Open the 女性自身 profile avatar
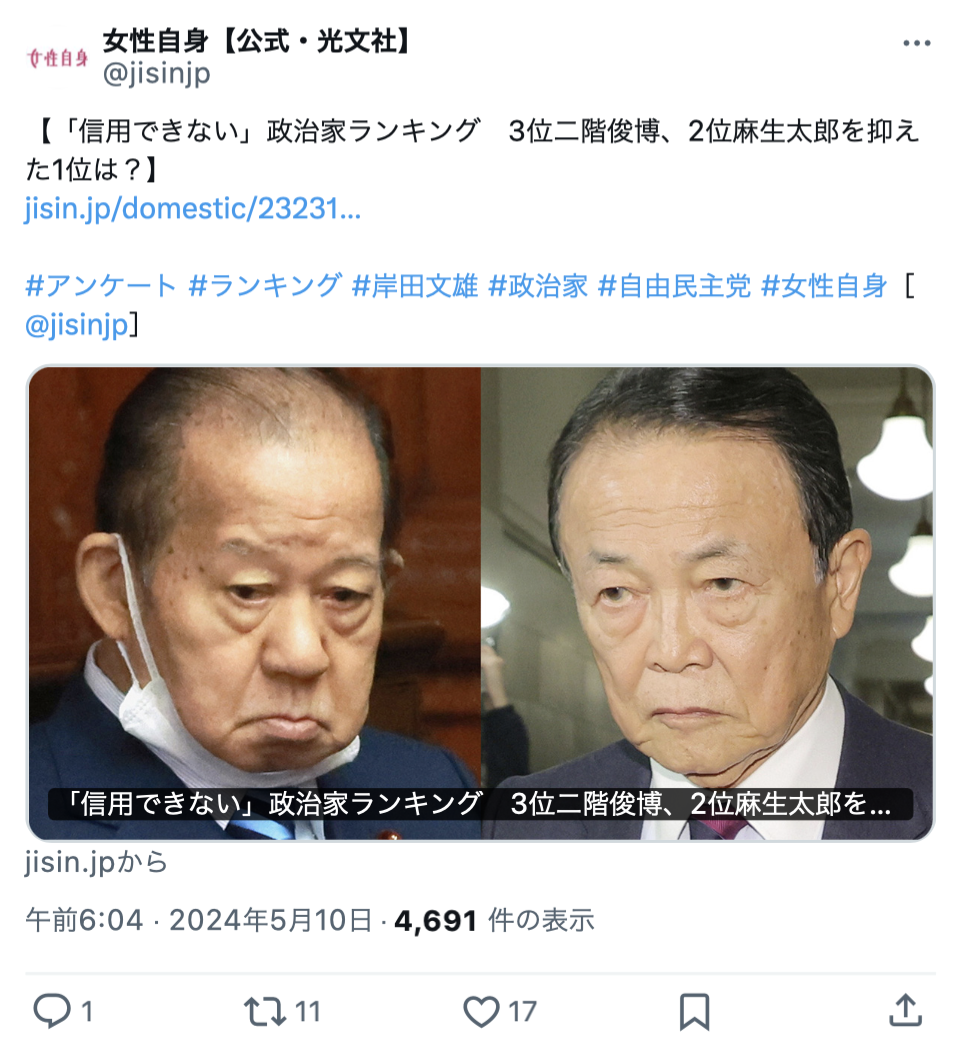 tap(57, 58)
